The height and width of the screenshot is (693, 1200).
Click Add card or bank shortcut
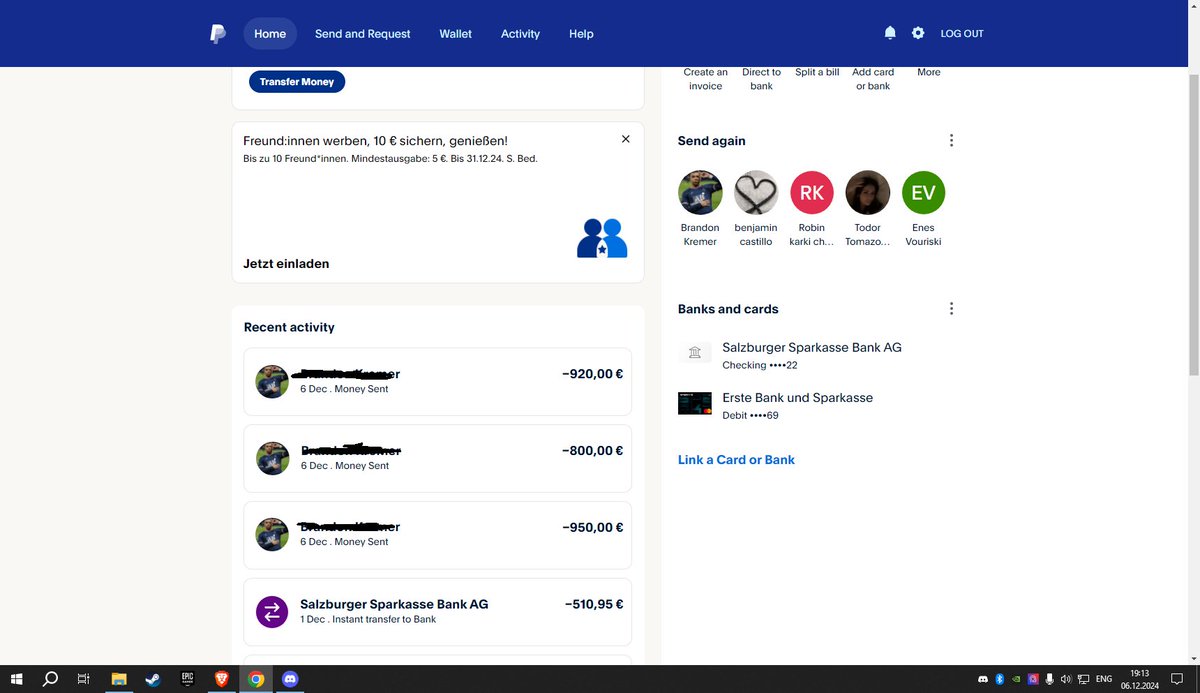[x=873, y=79]
